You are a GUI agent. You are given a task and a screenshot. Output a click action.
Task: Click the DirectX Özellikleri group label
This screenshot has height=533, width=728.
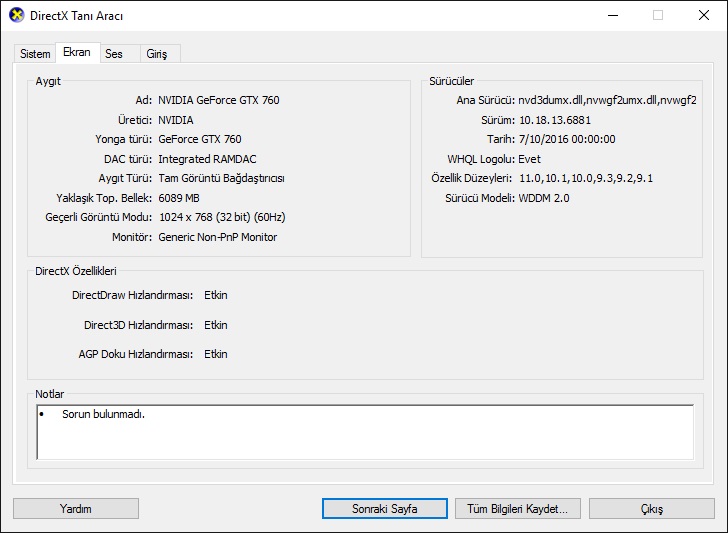pos(76,271)
